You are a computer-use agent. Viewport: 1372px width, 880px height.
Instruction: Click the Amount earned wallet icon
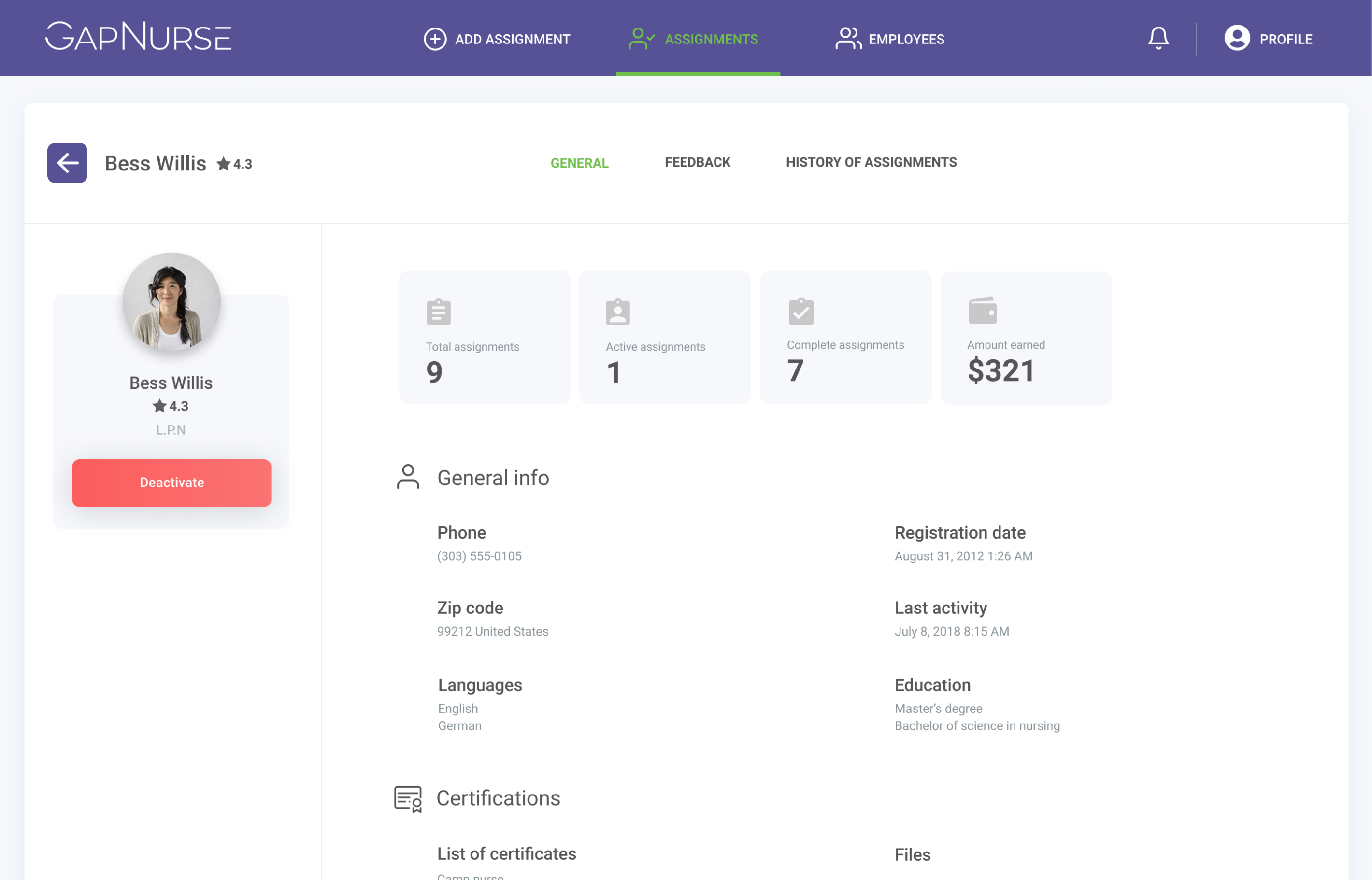point(982,310)
